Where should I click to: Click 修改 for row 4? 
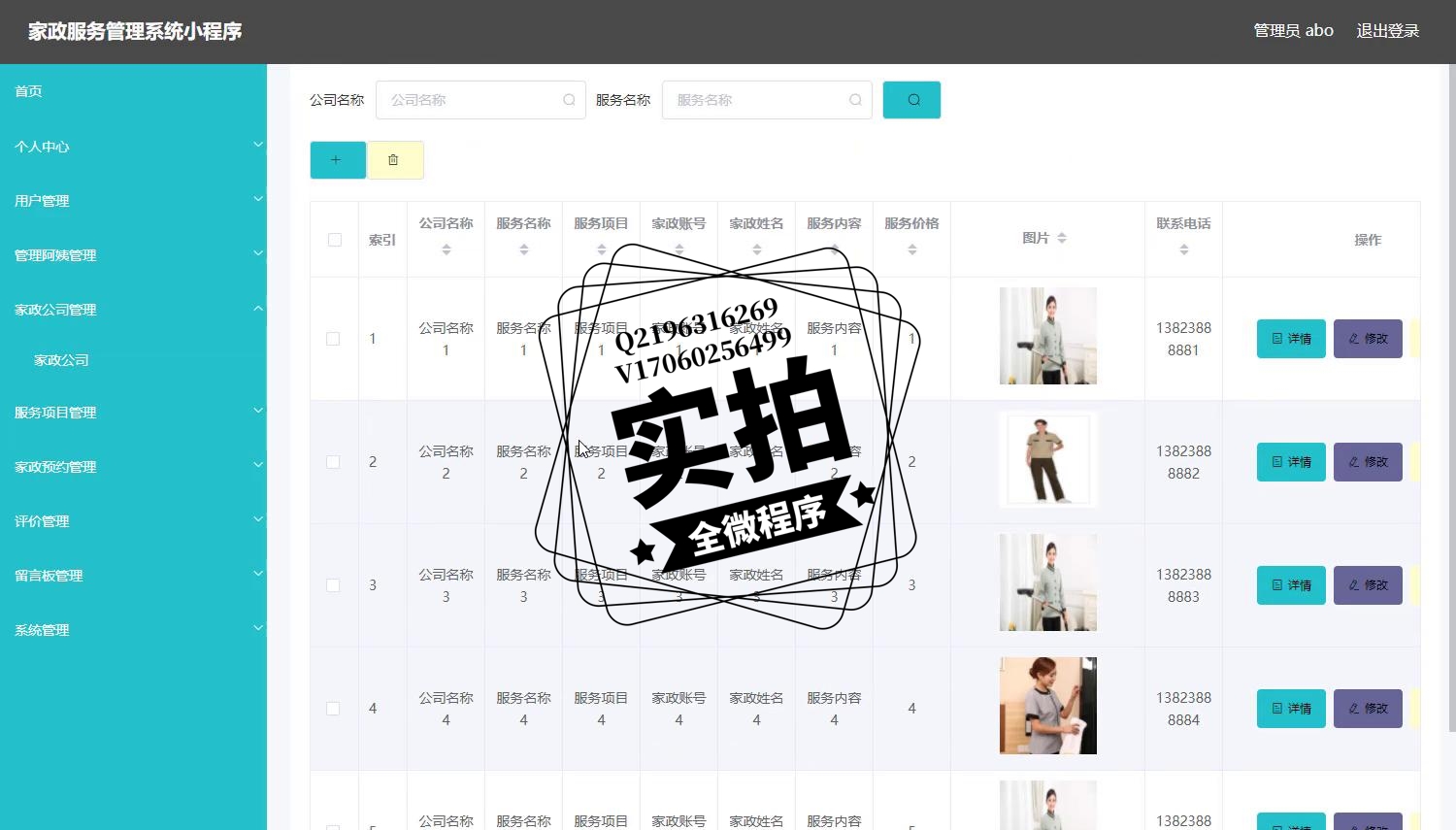[1368, 709]
